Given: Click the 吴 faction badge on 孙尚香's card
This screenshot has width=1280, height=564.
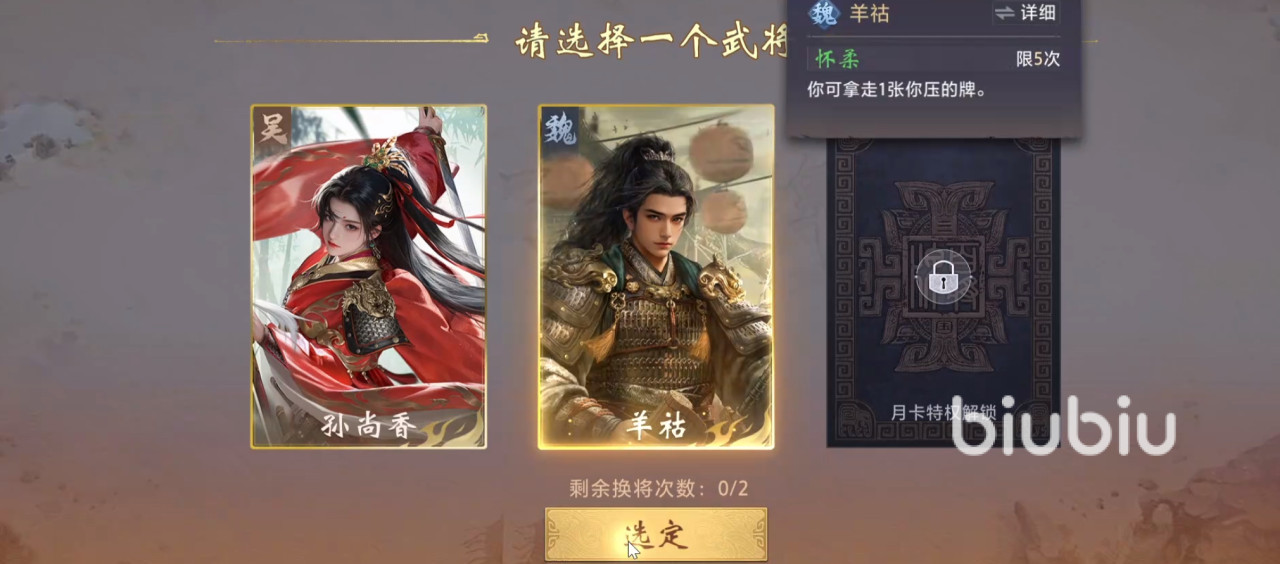Looking at the screenshot, I should point(270,127).
